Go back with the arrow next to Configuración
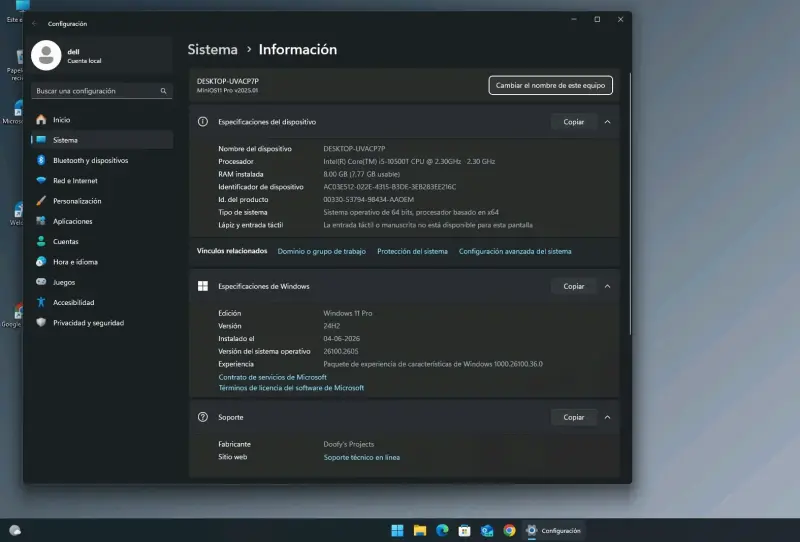This screenshot has width=800, height=542. tap(34, 23)
